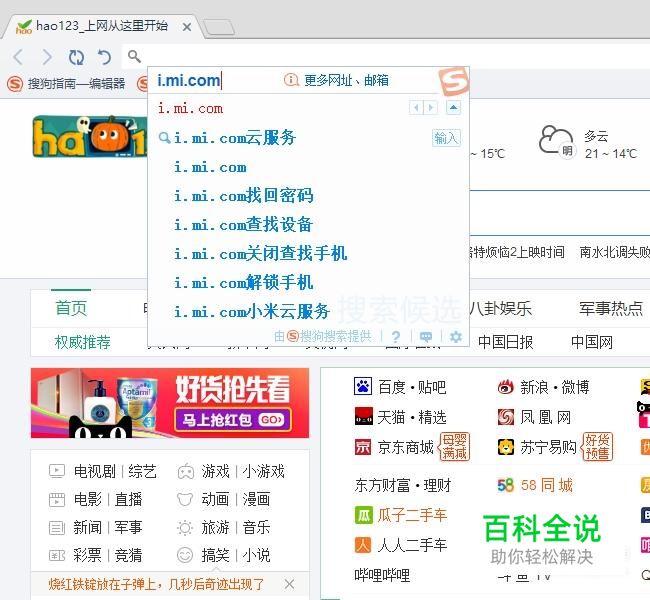650x600 pixels.
Task: Open the 新浪 link with the Weibo eye icon
Action: coord(524,387)
